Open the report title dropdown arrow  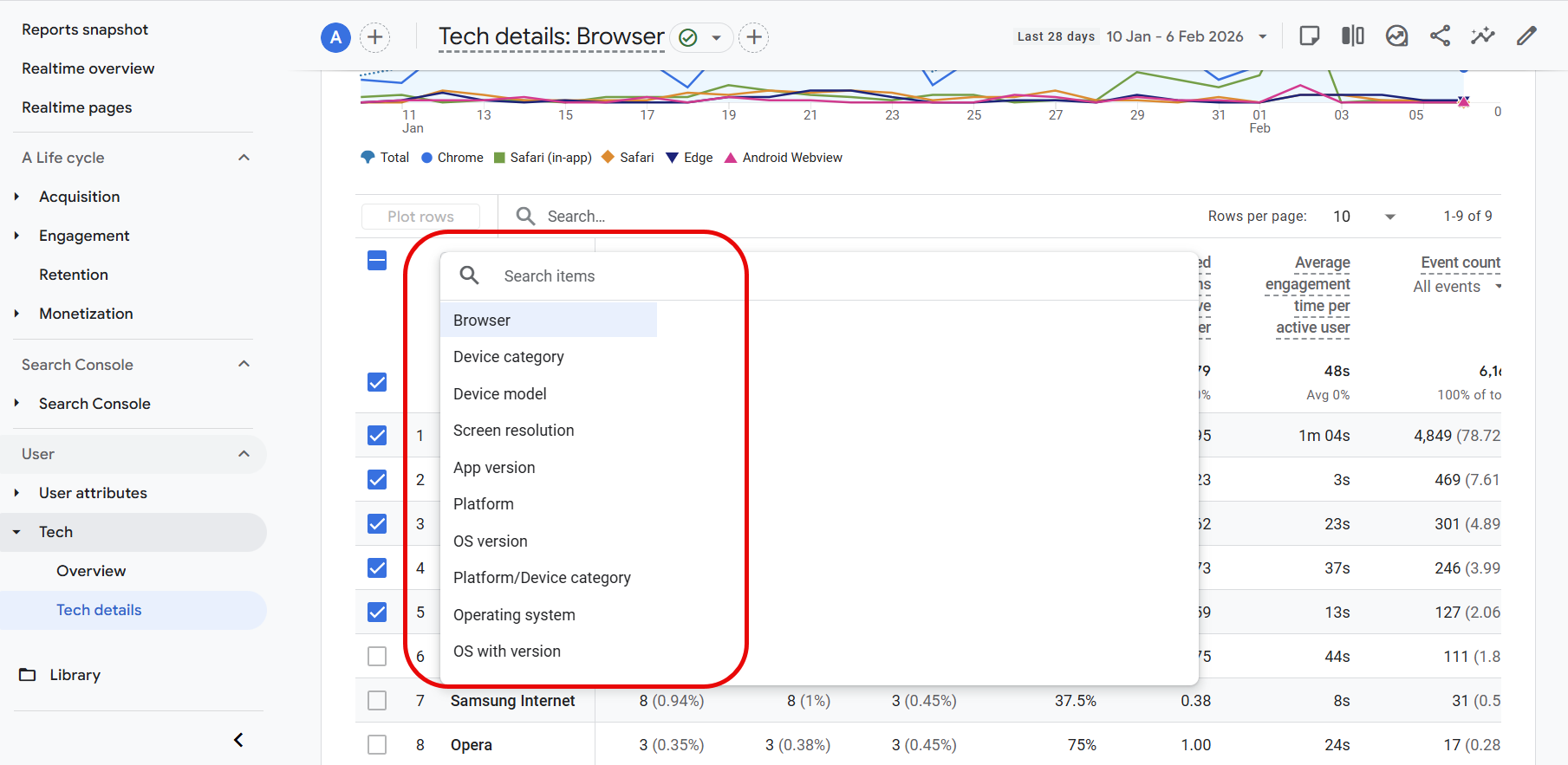[x=717, y=38]
